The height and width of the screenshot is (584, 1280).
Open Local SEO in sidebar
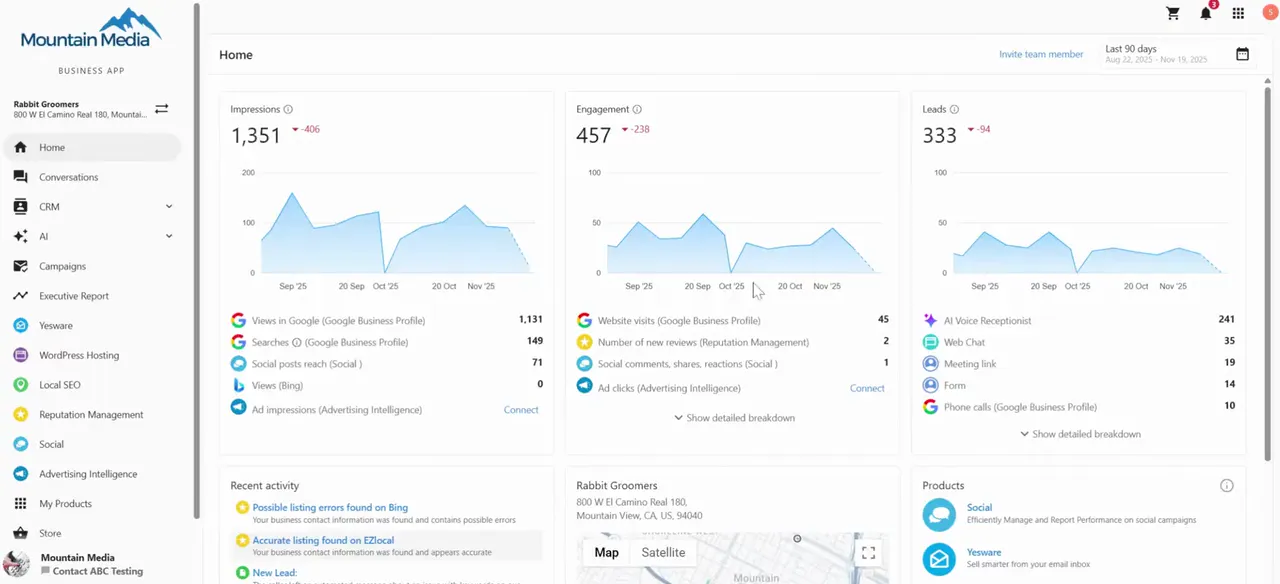click(92, 385)
